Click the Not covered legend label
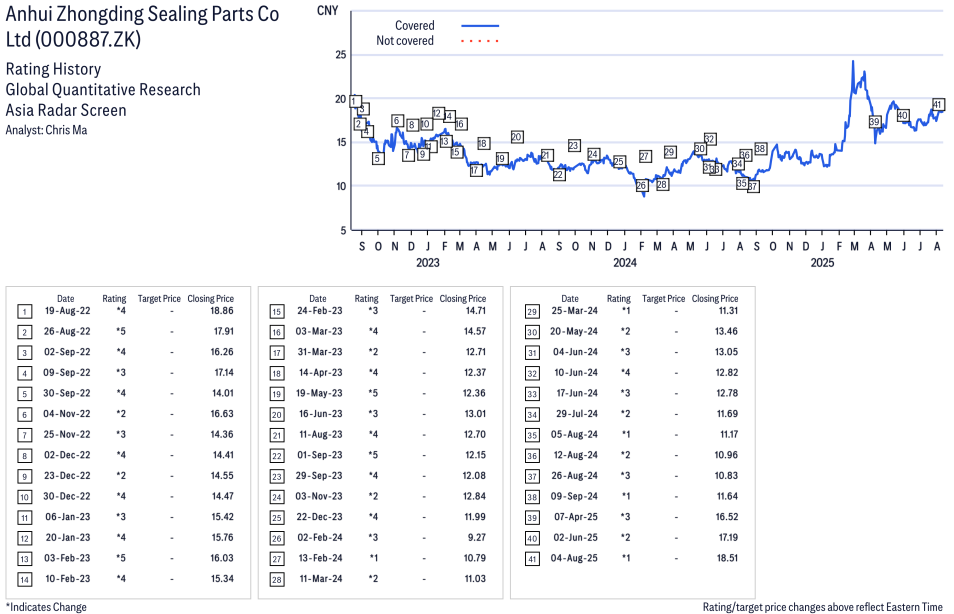Image resolution: width=954 pixels, height=614 pixels. point(405,41)
